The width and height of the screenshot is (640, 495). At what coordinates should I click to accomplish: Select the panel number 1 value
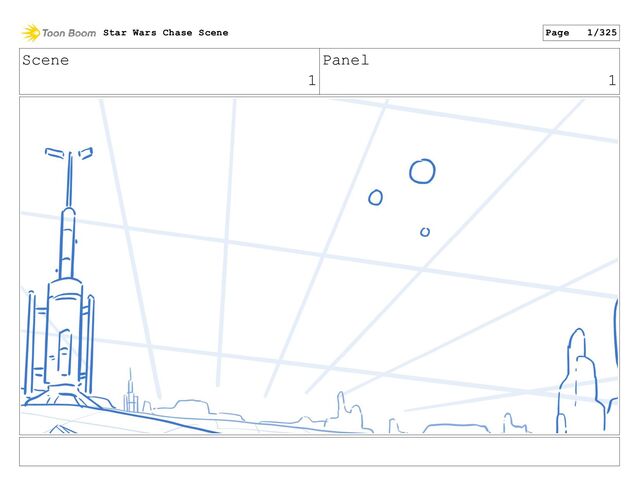[x=612, y=80]
